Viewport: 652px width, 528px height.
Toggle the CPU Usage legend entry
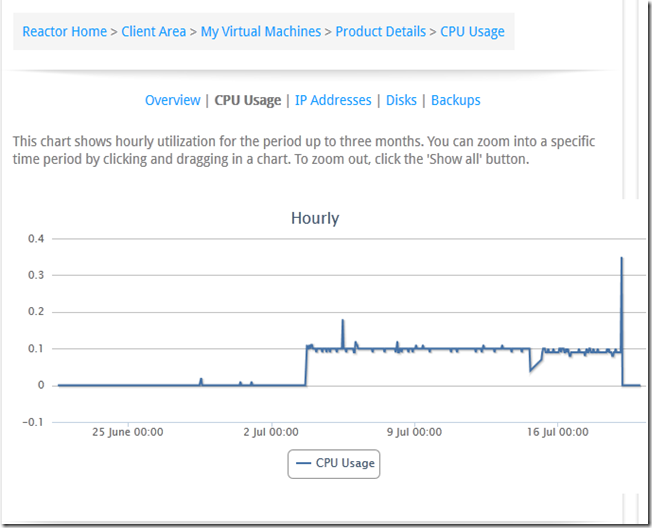pos(334,464)
